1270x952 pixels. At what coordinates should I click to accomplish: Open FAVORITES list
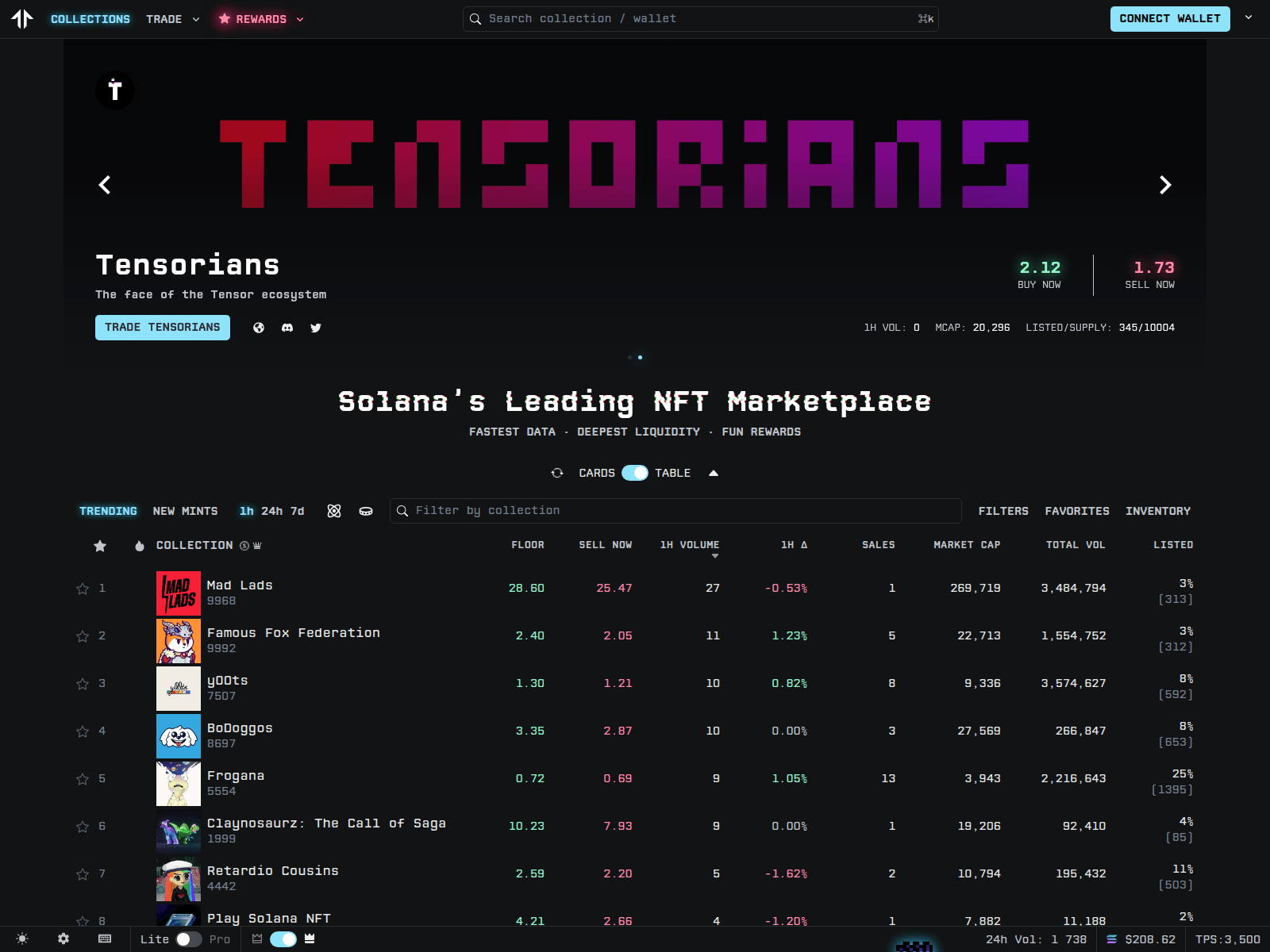point(1077,511)
